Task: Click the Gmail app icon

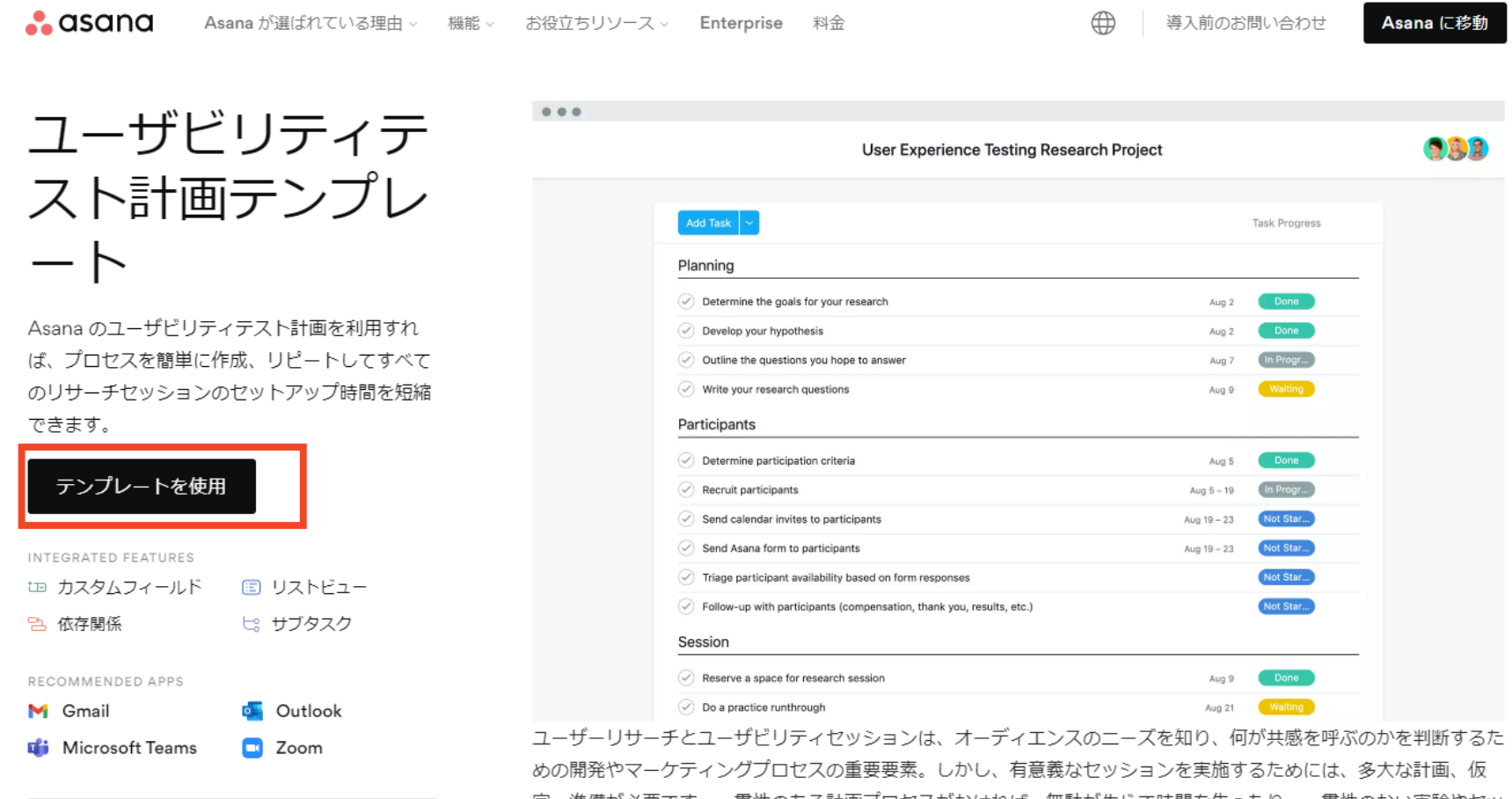Action: [38, 711]
